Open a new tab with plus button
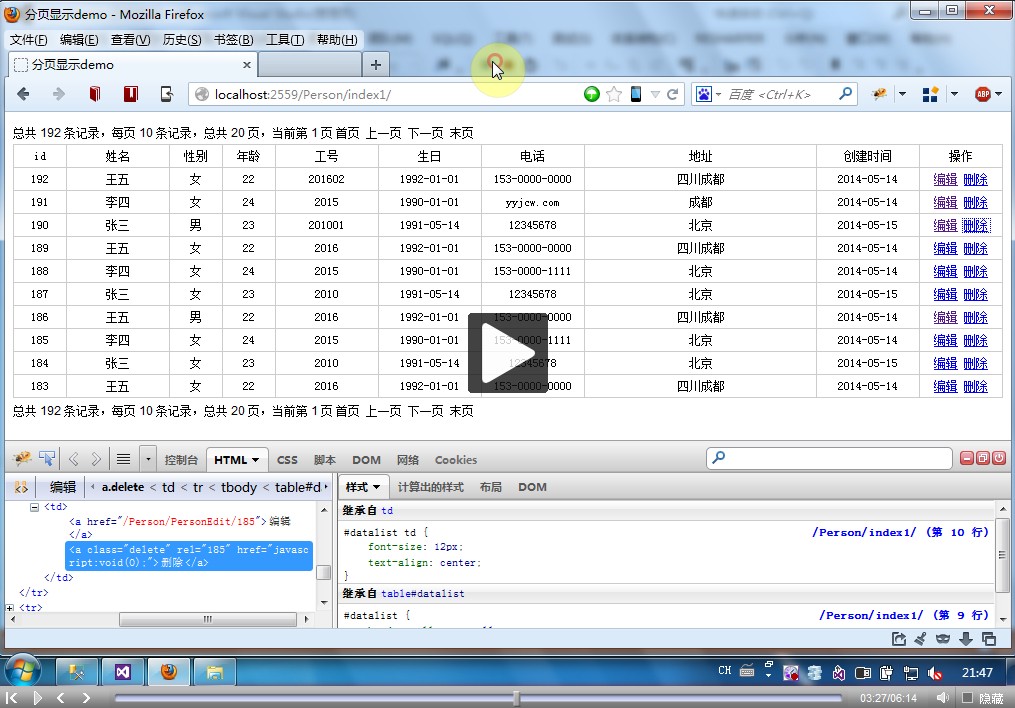This screenshot has width=1015, height=708. pos(376,65)
